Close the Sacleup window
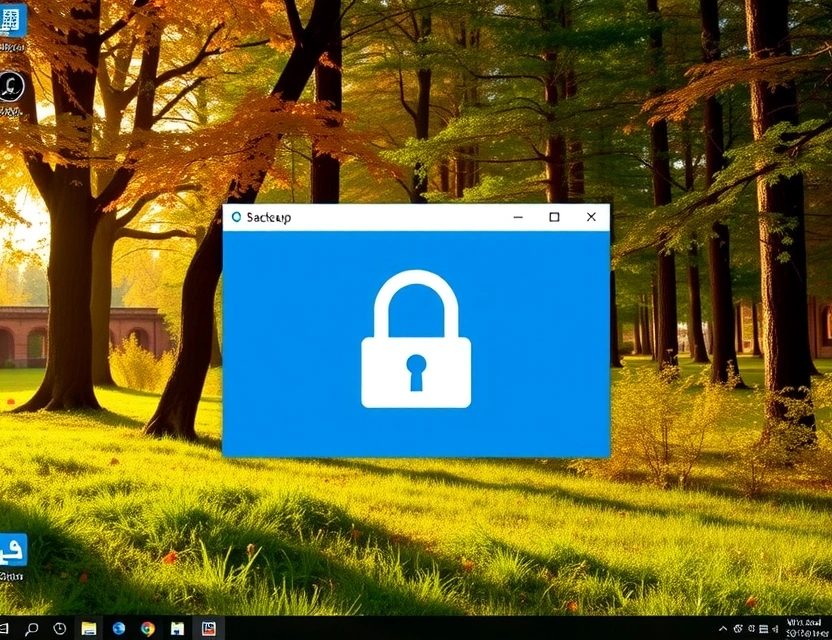Viewport: 832px width, 640px height. (x=591, y=217)
